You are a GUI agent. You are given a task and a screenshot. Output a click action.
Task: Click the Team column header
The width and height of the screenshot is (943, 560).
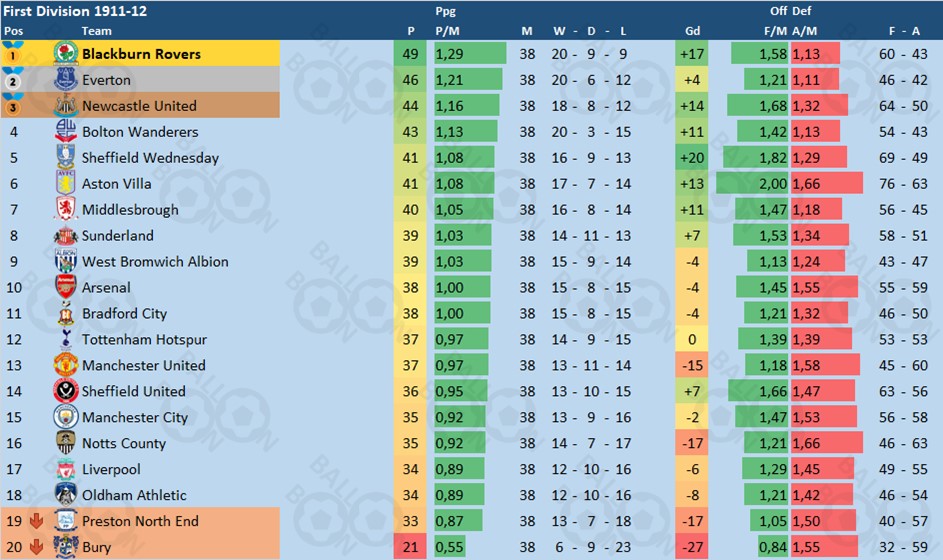click(97, 31)
